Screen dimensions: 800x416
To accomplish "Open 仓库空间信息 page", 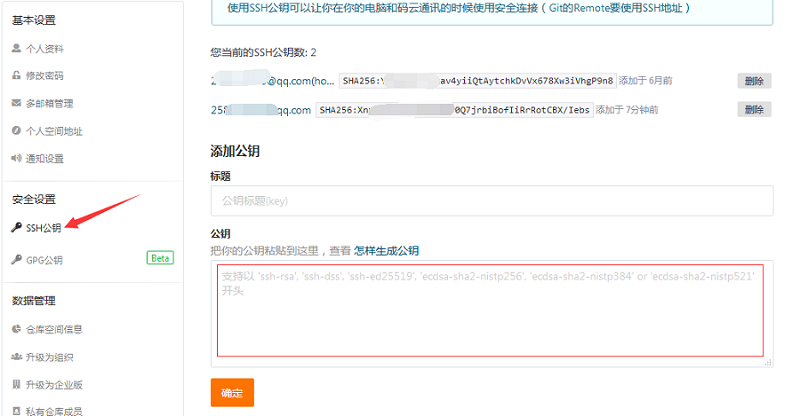I will (x=54, y=329).
